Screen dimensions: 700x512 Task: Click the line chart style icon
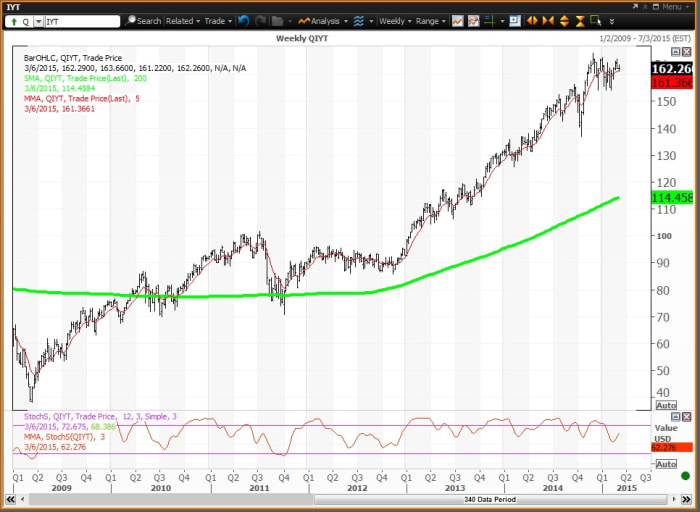coord(457,20)
